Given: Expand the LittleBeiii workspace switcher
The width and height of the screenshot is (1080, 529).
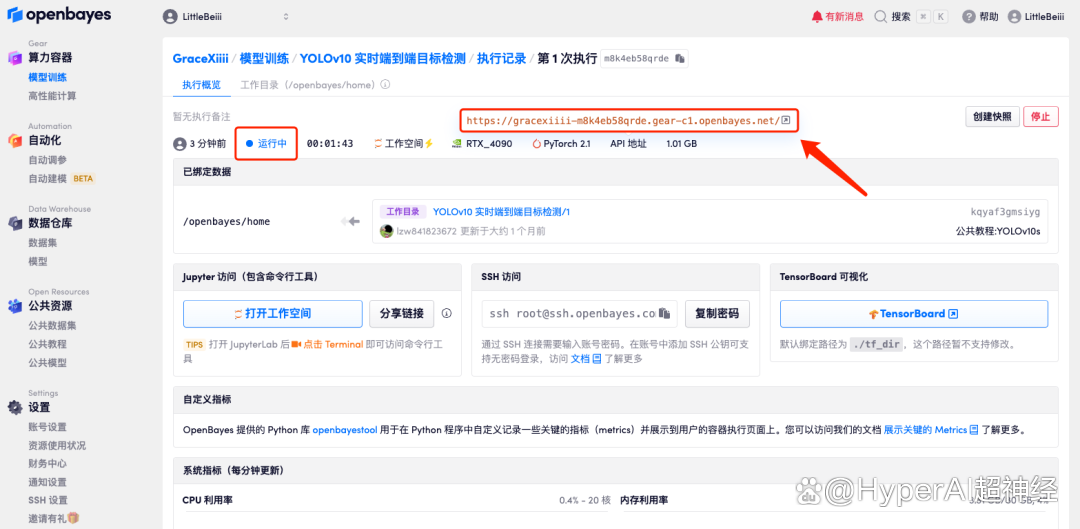Looking at the screenshot, I should point(227,17).
